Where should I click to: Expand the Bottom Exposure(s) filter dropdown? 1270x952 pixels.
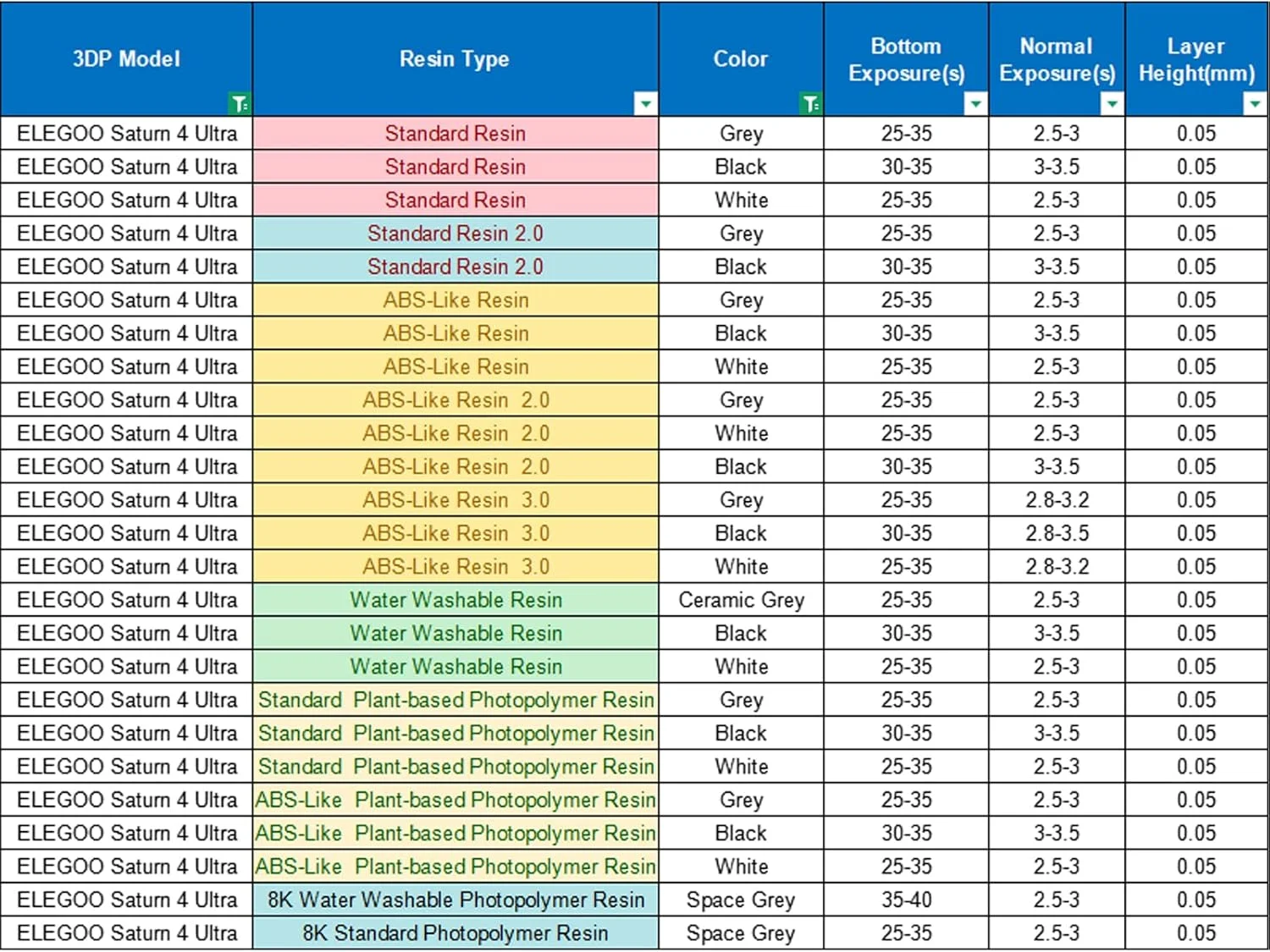click(x=975, y=104)
